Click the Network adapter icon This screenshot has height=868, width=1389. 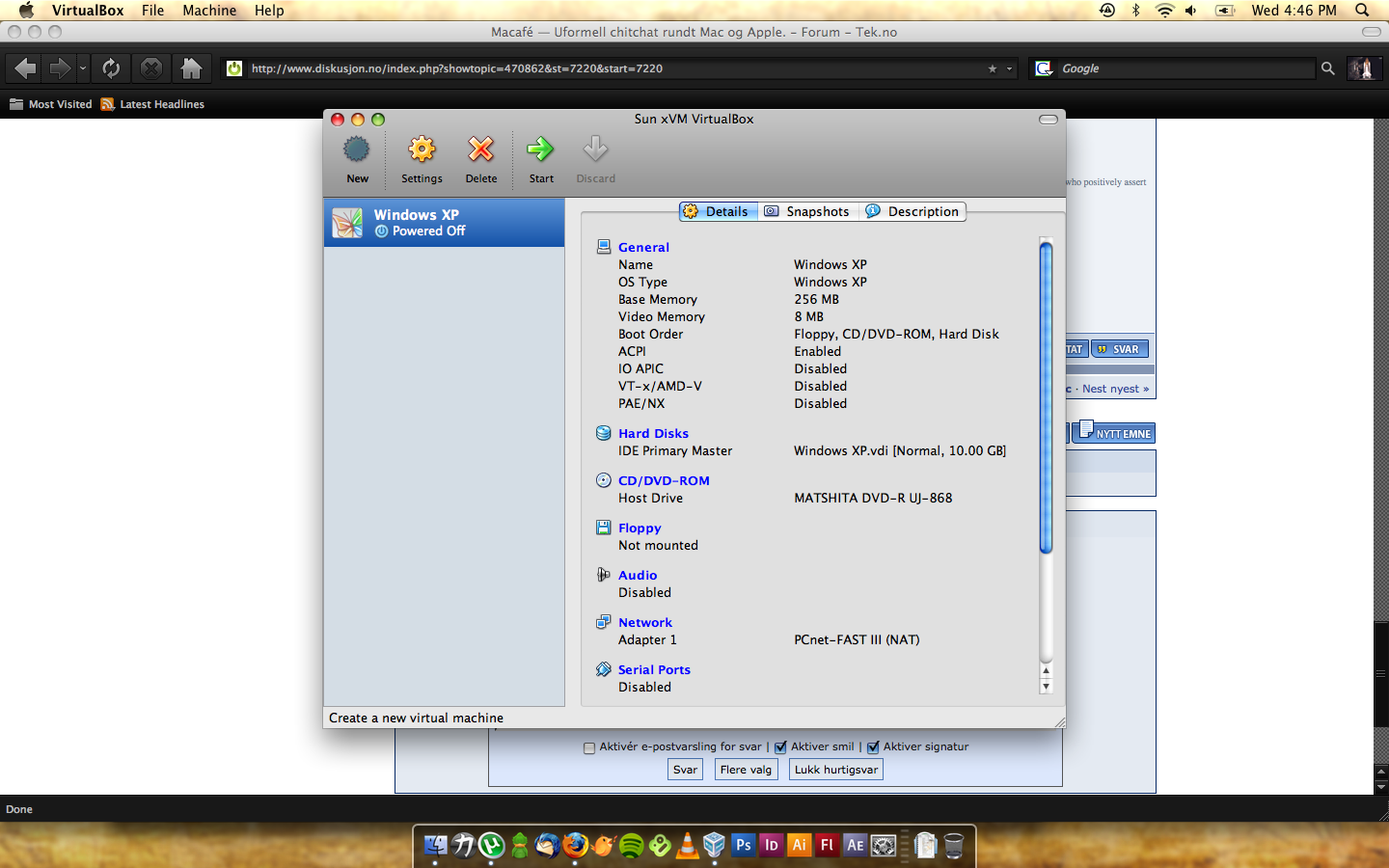click(604, 622)
